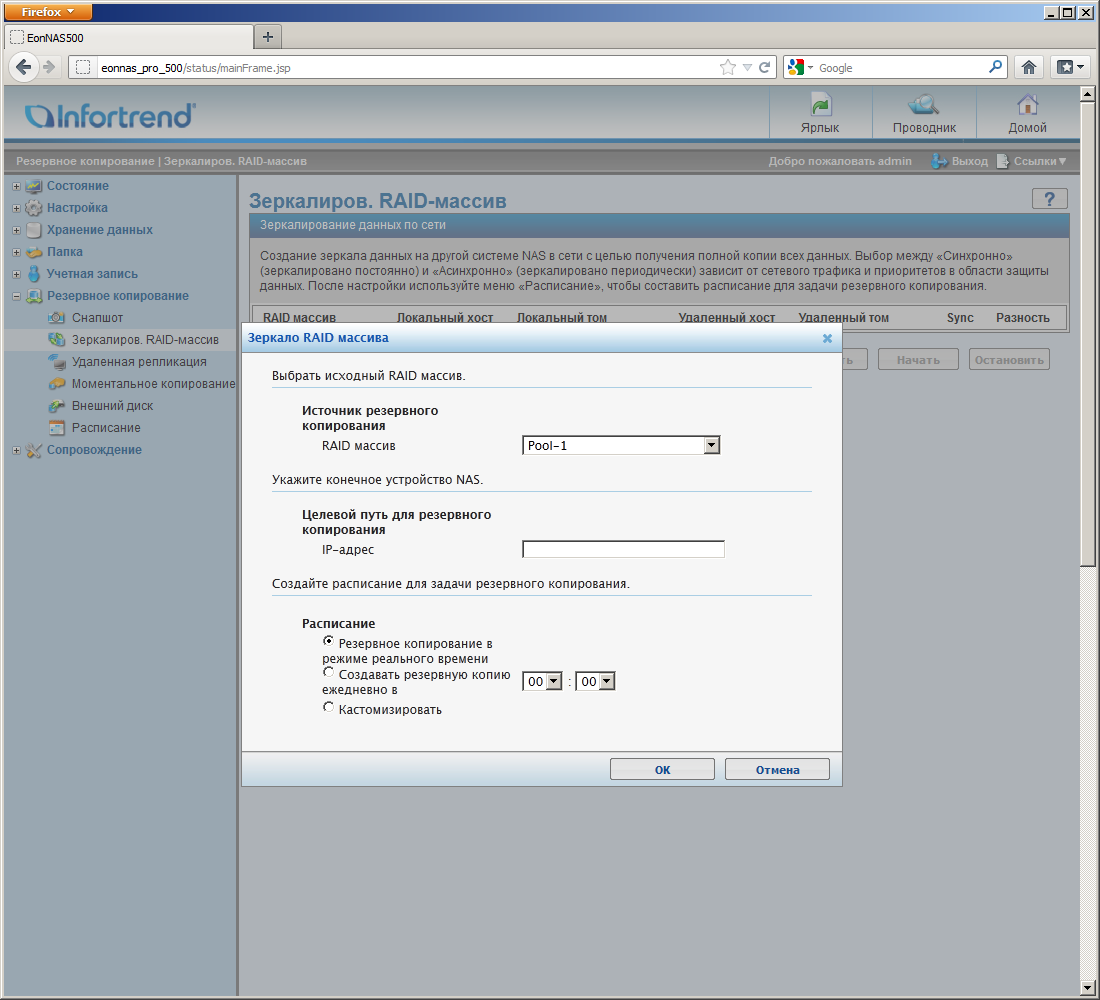
Task: Open the Проводник explorer icon
Action: click(x=924, y=105)
